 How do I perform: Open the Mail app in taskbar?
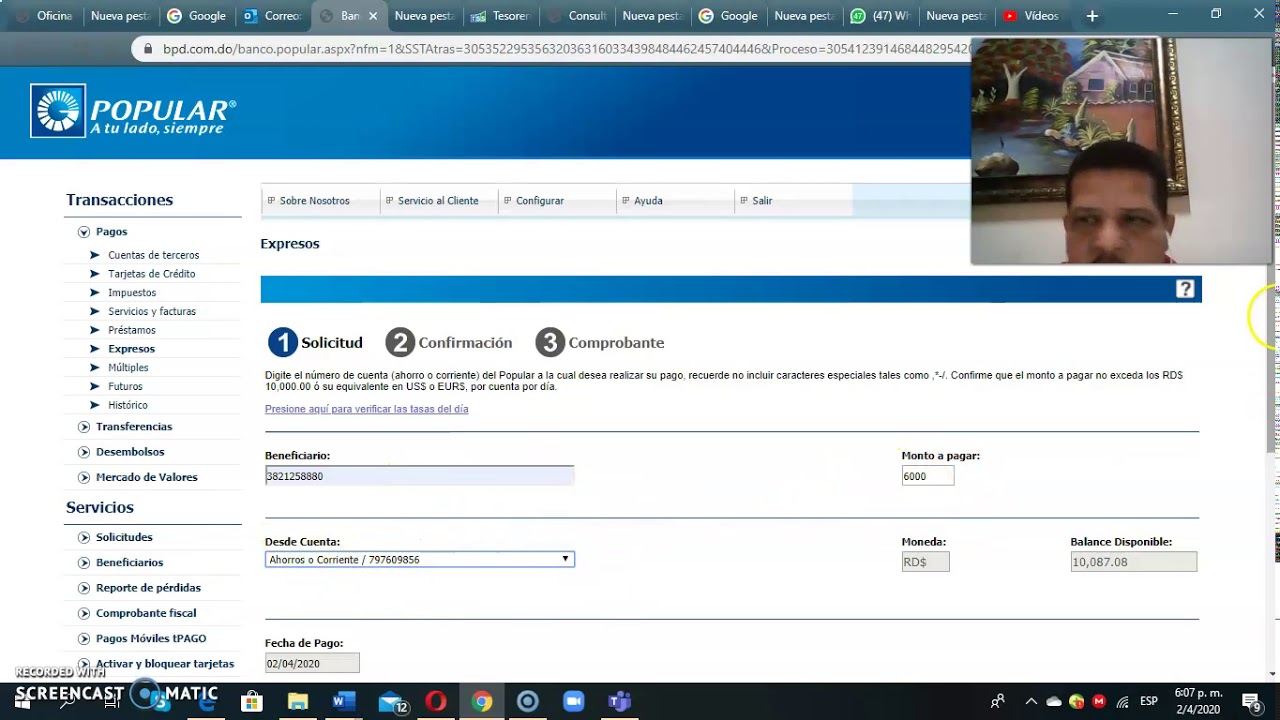click(391, 702)
